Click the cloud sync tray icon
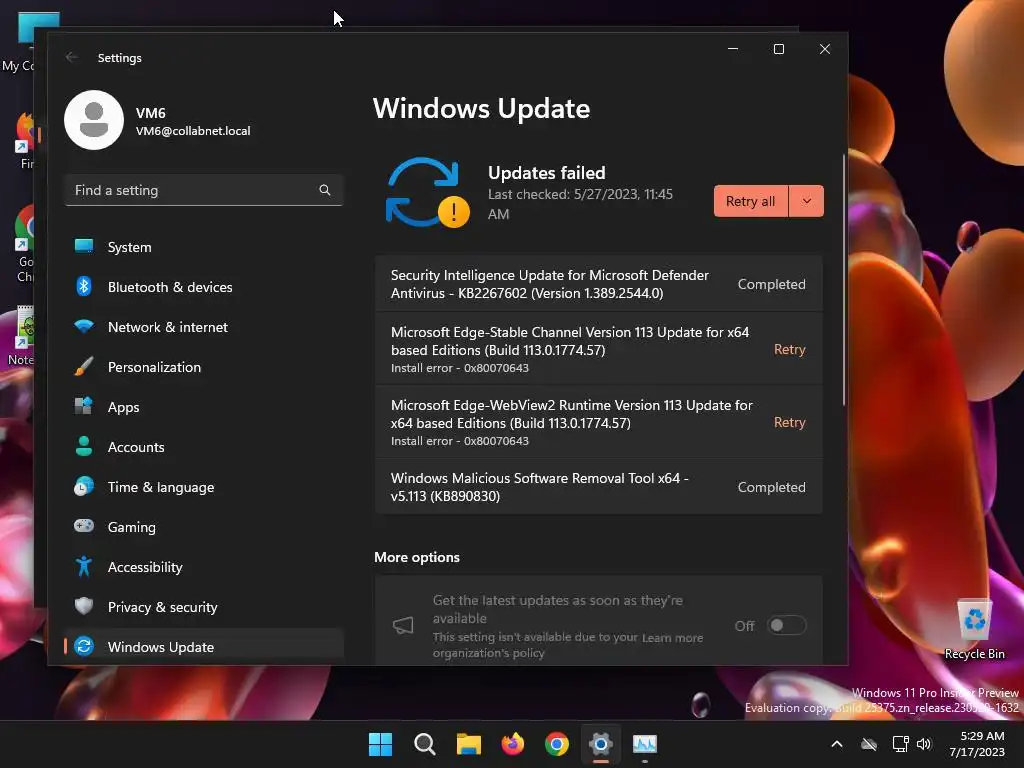The height and width of the screenshot is (768, 1024). tap(869, 744)
